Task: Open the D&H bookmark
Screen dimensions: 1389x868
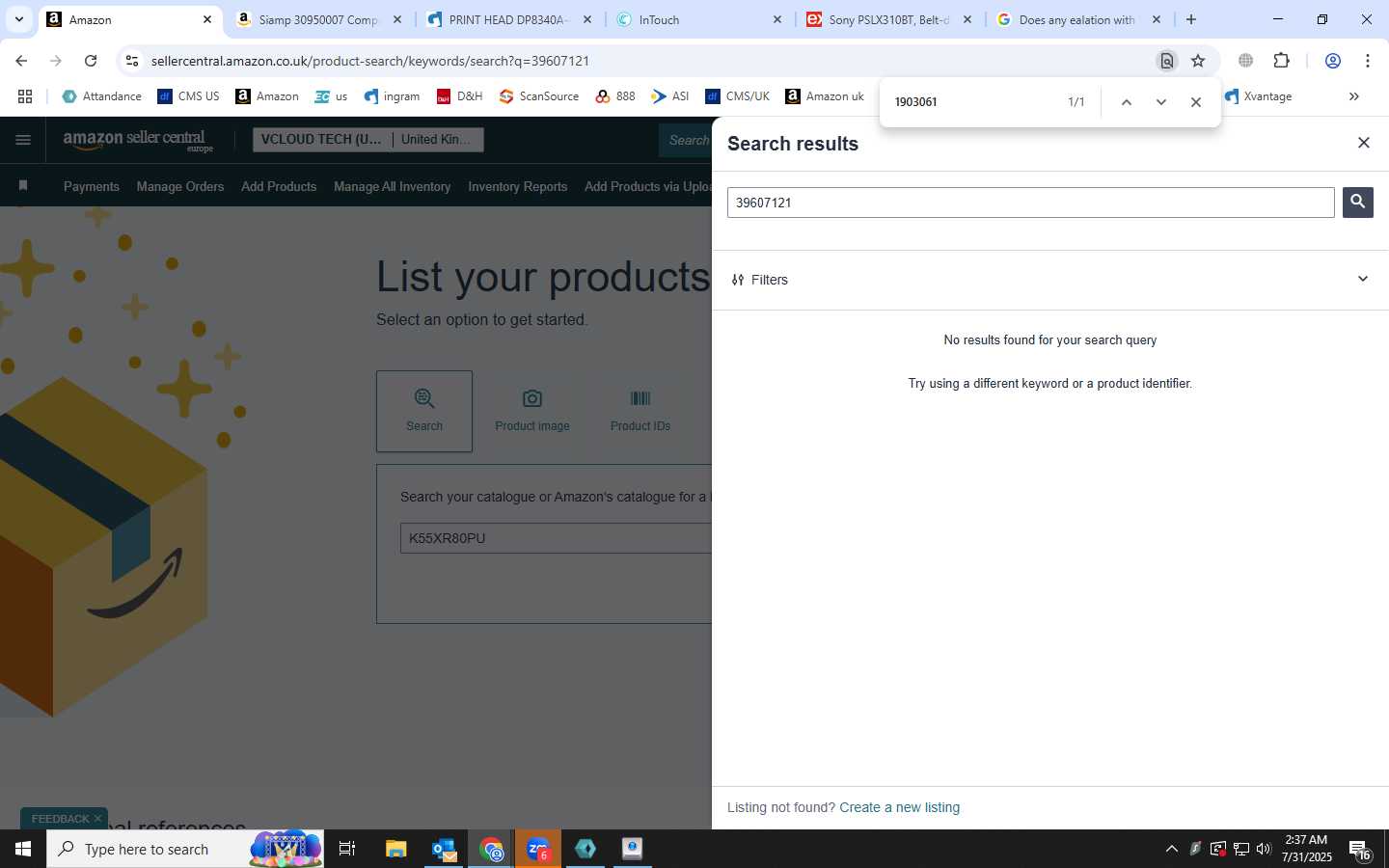Action: [x=459, y=96]
